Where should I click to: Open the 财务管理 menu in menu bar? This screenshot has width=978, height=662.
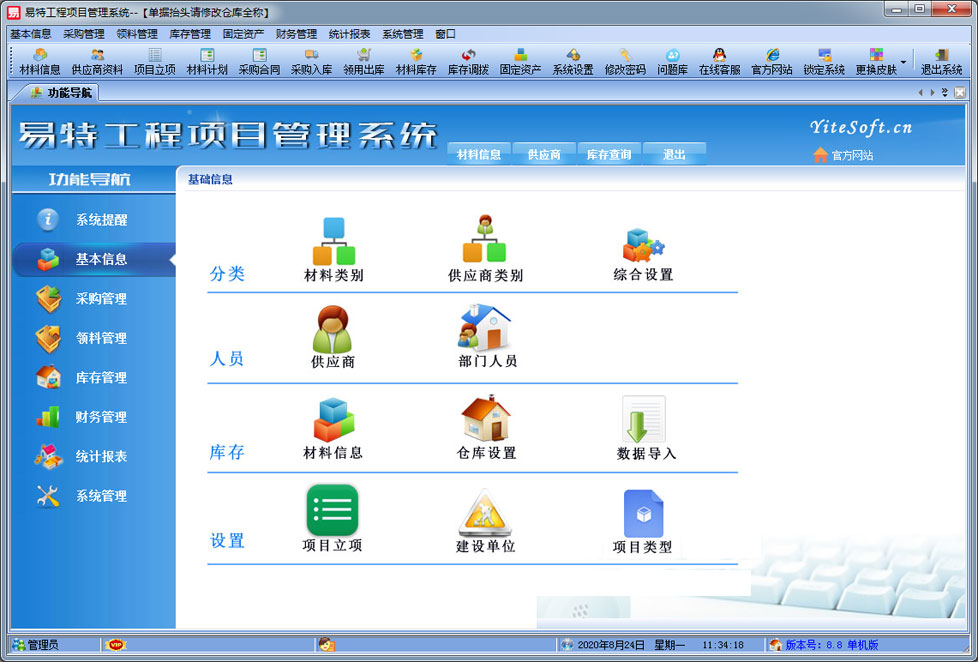296,34
